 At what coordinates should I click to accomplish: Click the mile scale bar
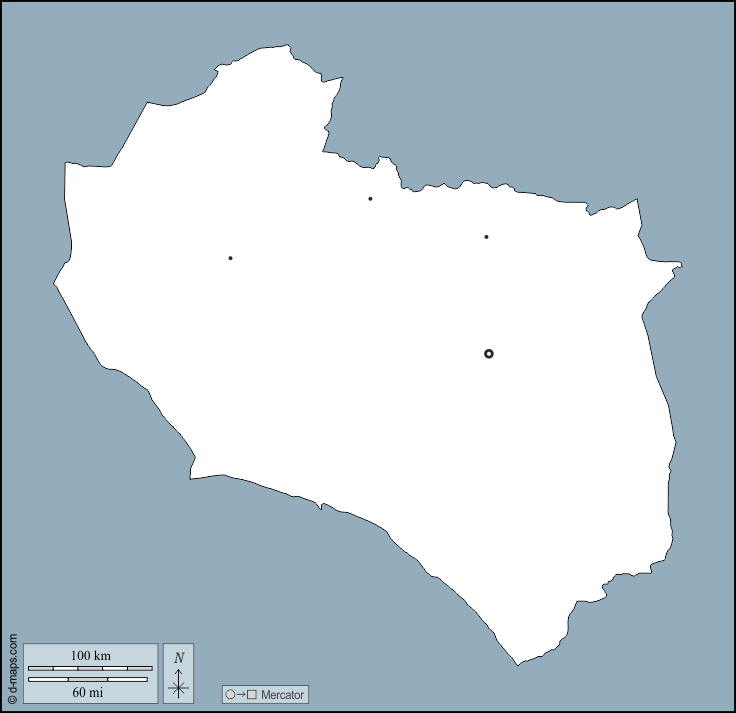pos(88,679)
